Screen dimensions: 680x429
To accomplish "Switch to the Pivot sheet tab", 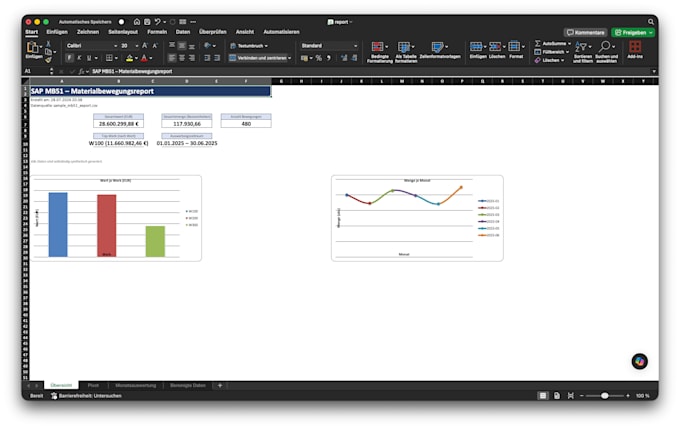I will pyautogui.click(x=93, y=385).
